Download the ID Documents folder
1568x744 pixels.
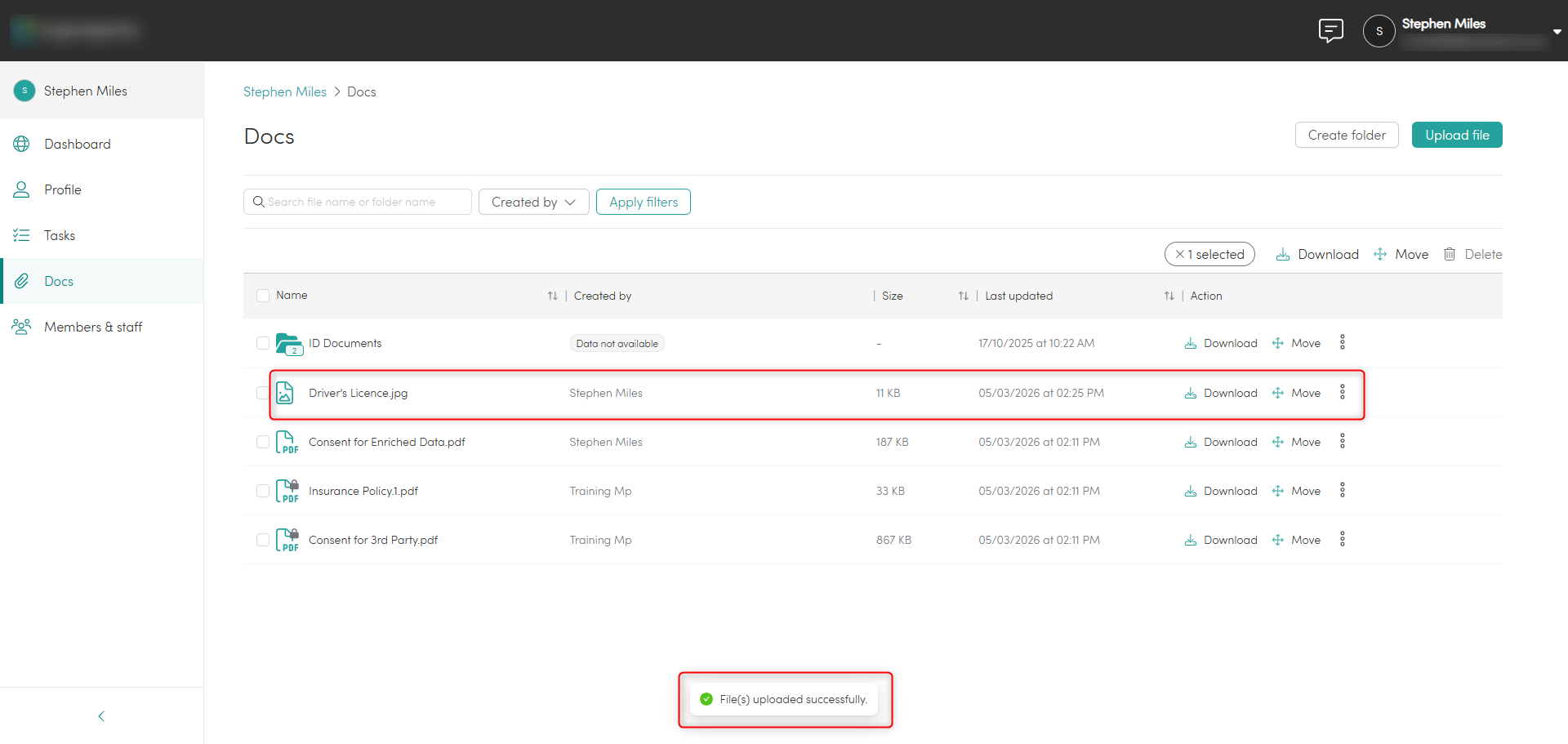click(x=1221, y=343)
